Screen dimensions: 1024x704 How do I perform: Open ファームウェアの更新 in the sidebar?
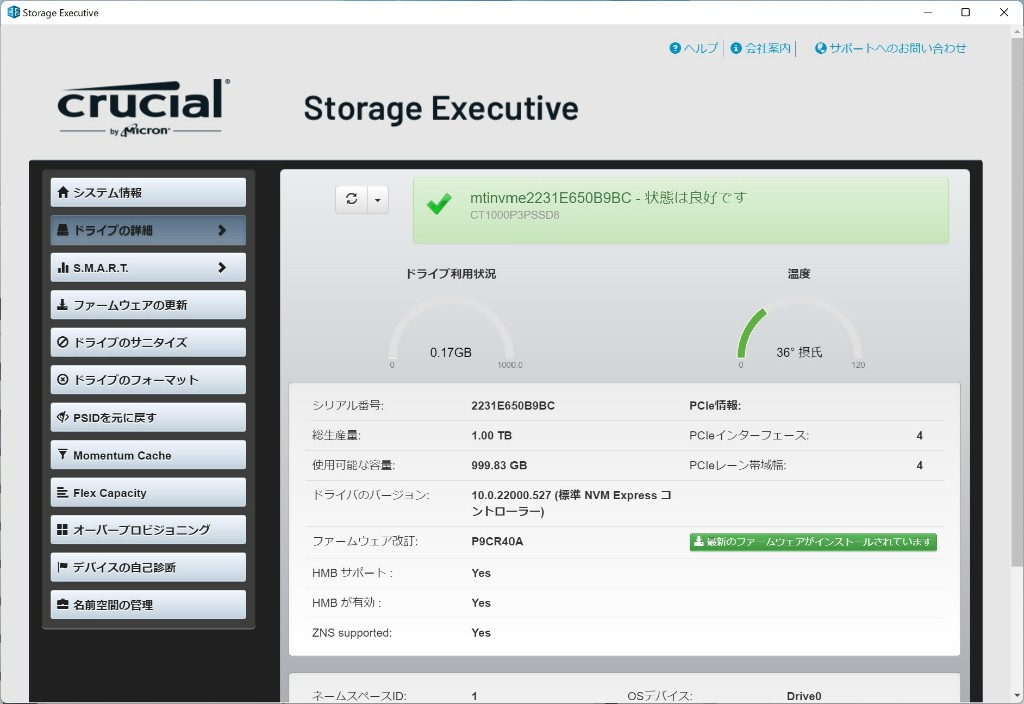[148, 305]
